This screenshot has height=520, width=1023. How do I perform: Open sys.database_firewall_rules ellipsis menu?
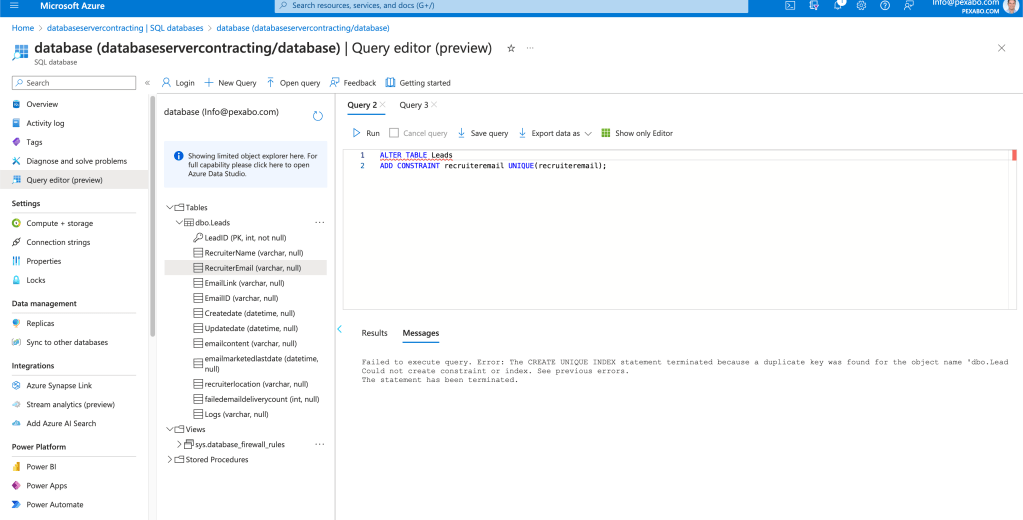pos(320,444)
